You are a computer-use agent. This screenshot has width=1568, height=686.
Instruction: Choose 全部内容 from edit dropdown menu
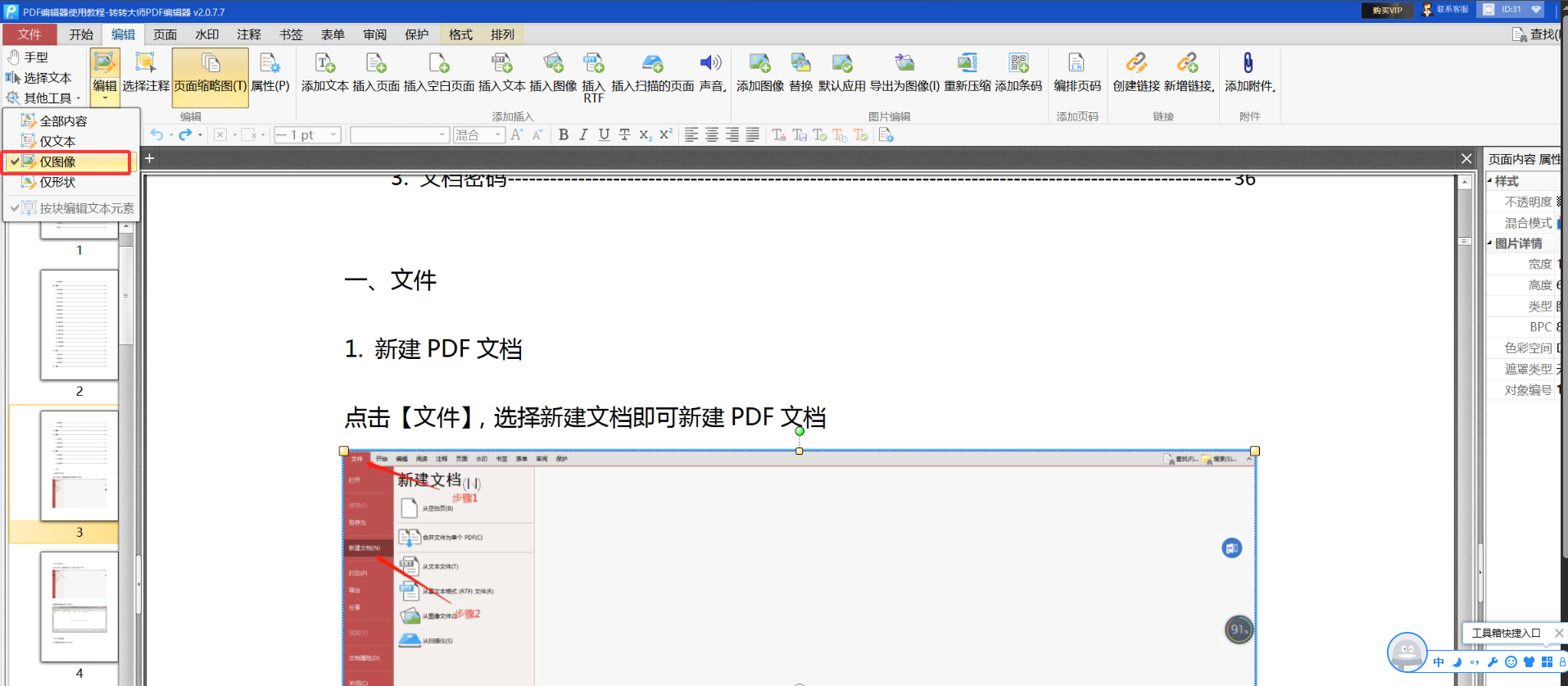pyautogui.click(x=63, y=121)
